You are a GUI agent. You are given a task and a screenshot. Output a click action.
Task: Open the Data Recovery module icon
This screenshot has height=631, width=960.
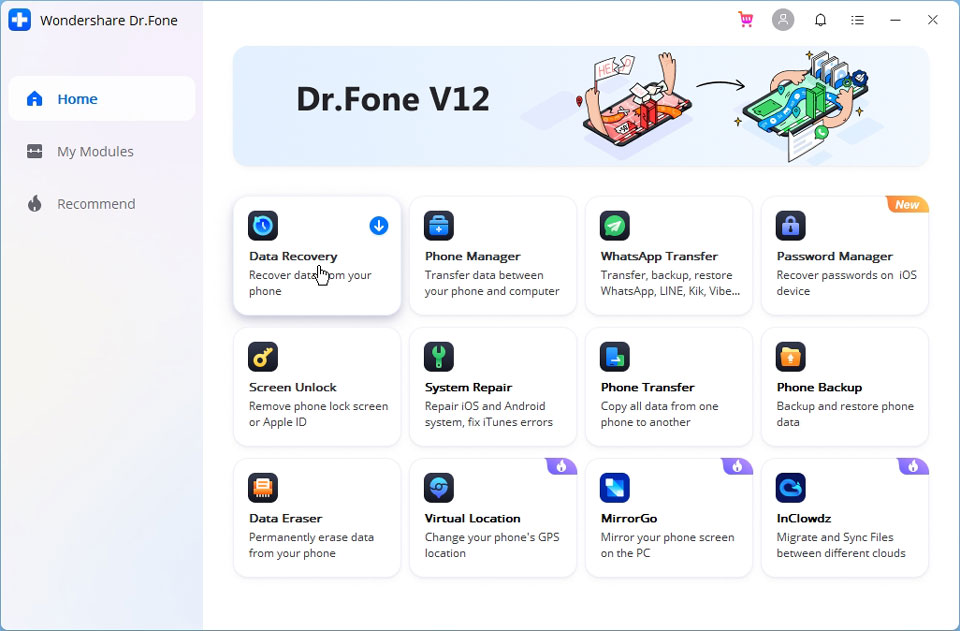(x=263, y=226)
